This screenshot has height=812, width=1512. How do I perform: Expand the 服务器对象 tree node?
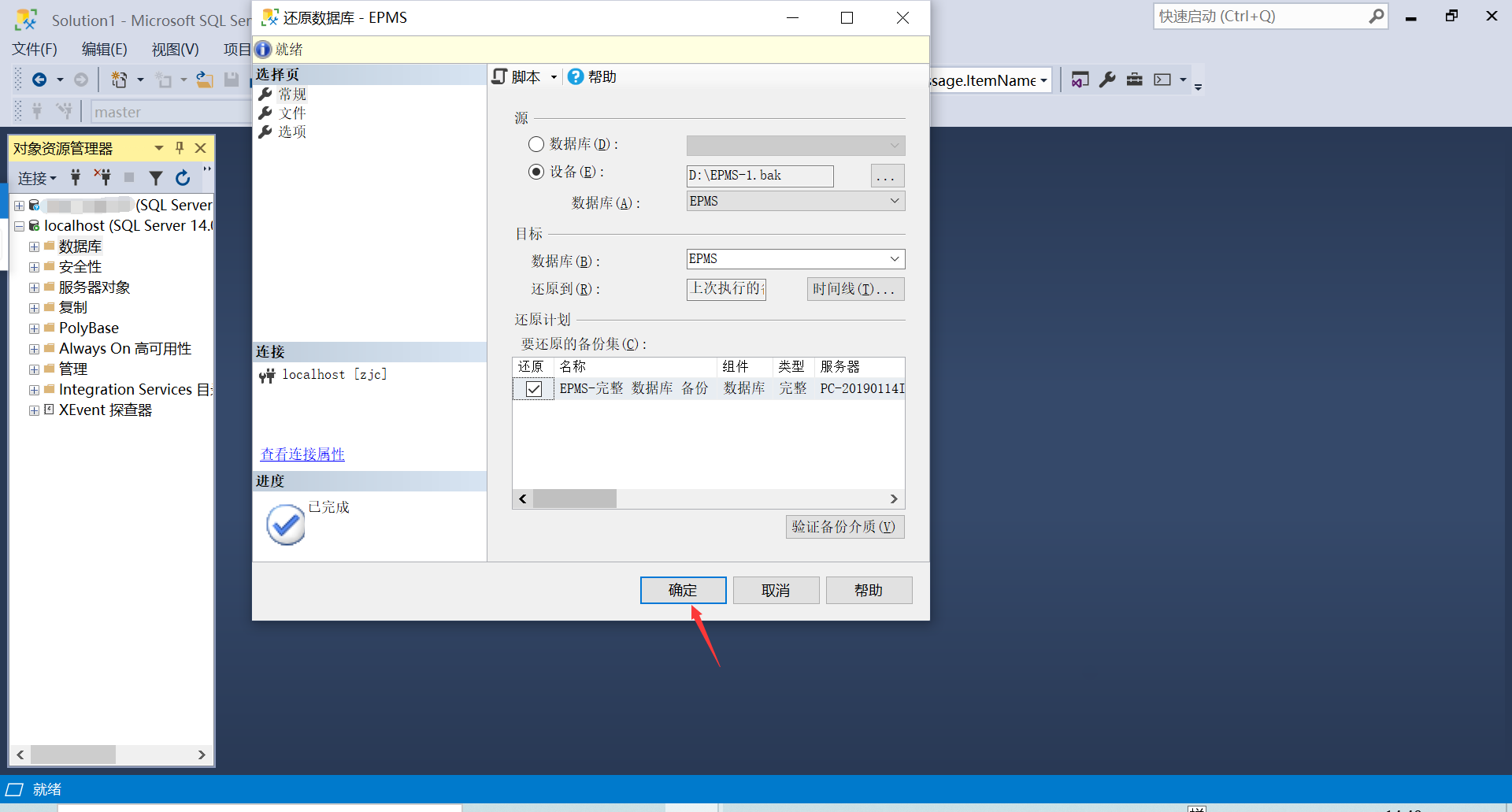point(34,287)
